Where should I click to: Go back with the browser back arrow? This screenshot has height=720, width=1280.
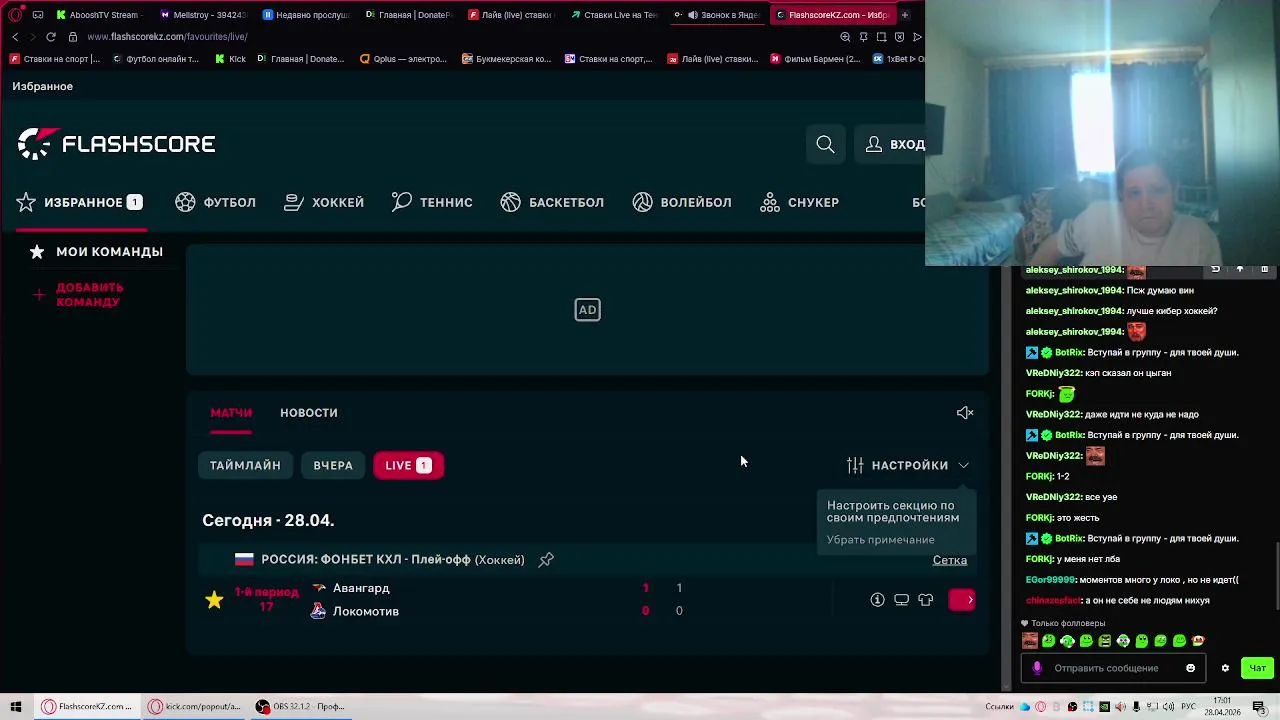(x=15, y=37)
